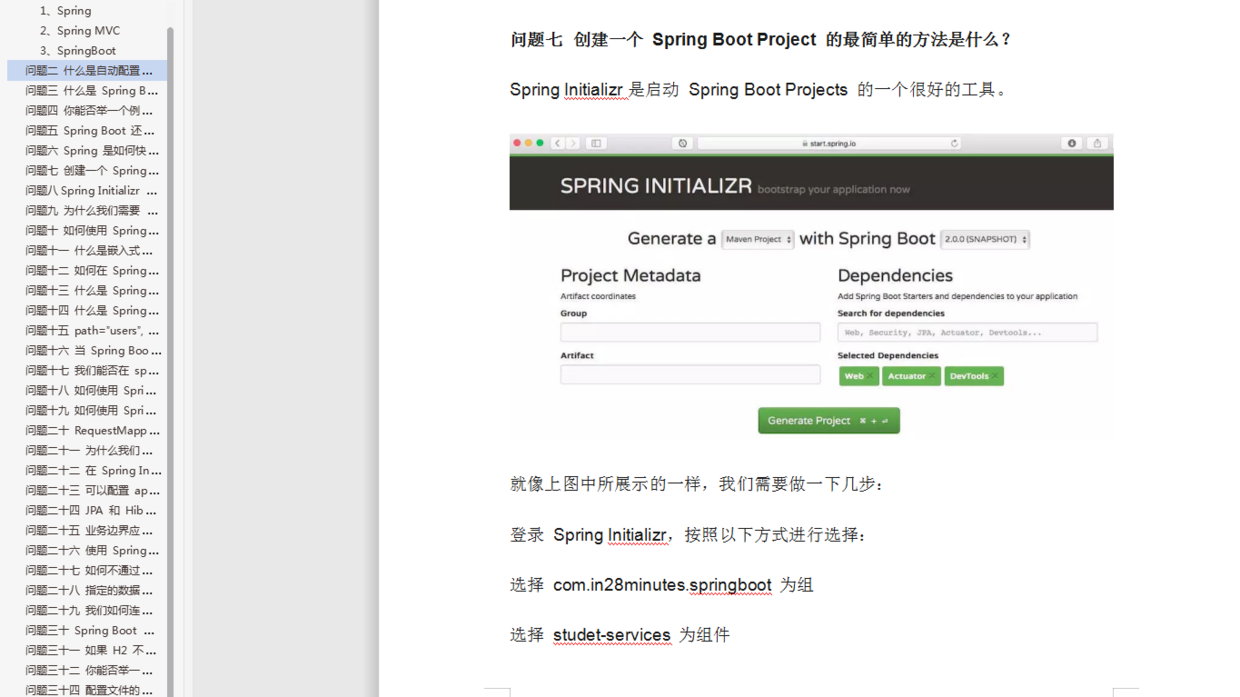This screenshot has height=697, width=1240.
Task: Navigate to 问题六 Spring 是如何快 in outline
Action: point(91,150)
